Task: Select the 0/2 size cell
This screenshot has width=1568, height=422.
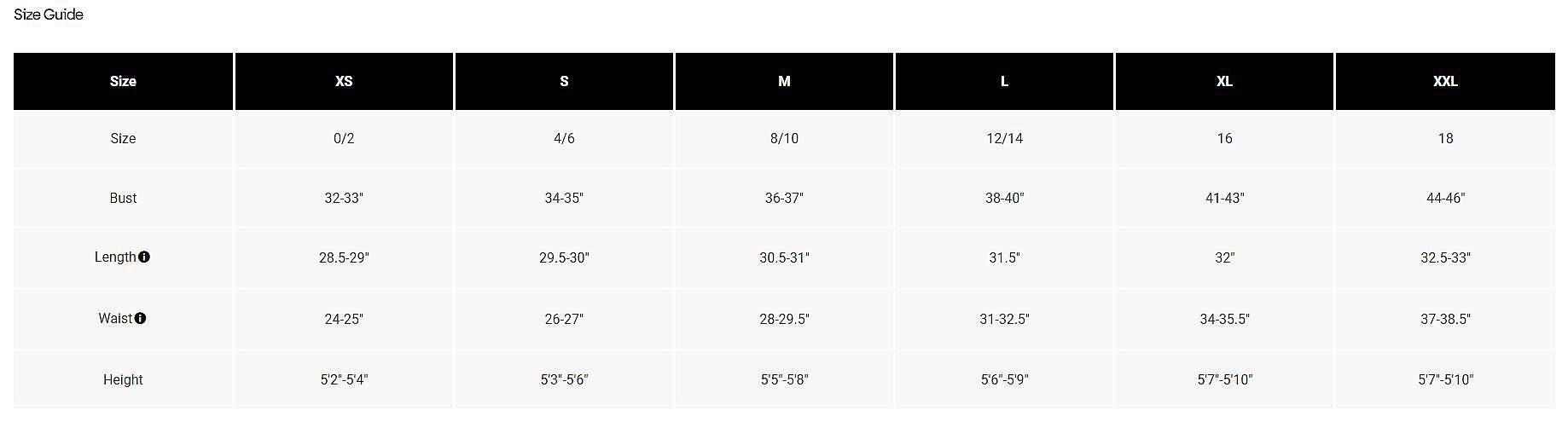Action: [344, 138]
